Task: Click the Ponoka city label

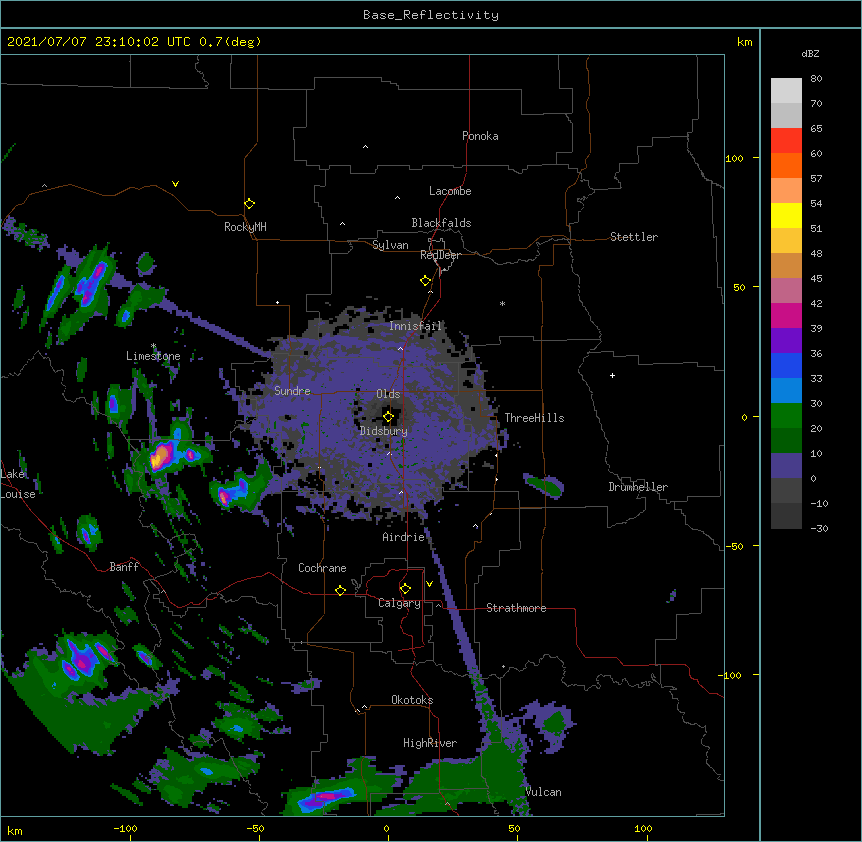Action: point(480,136)
